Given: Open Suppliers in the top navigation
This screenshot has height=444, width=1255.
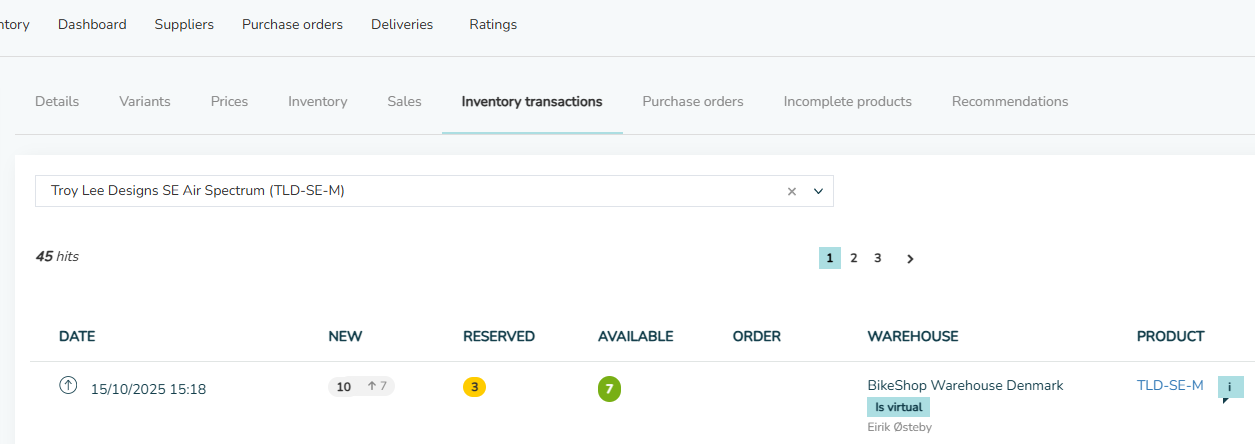Looking at the screenshot, I should (x=184, y=24).
